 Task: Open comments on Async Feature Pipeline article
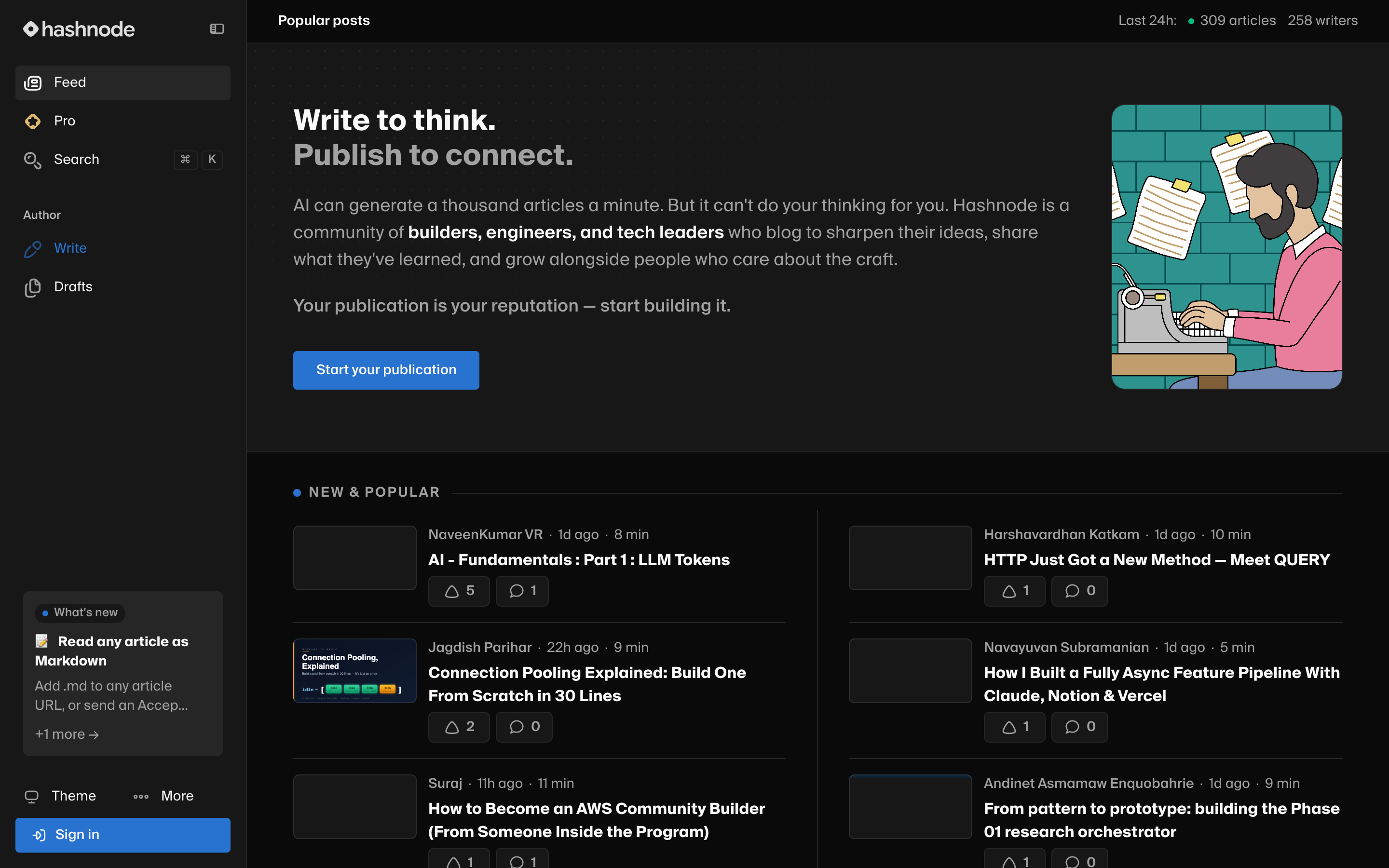(x=1080, y=727)
